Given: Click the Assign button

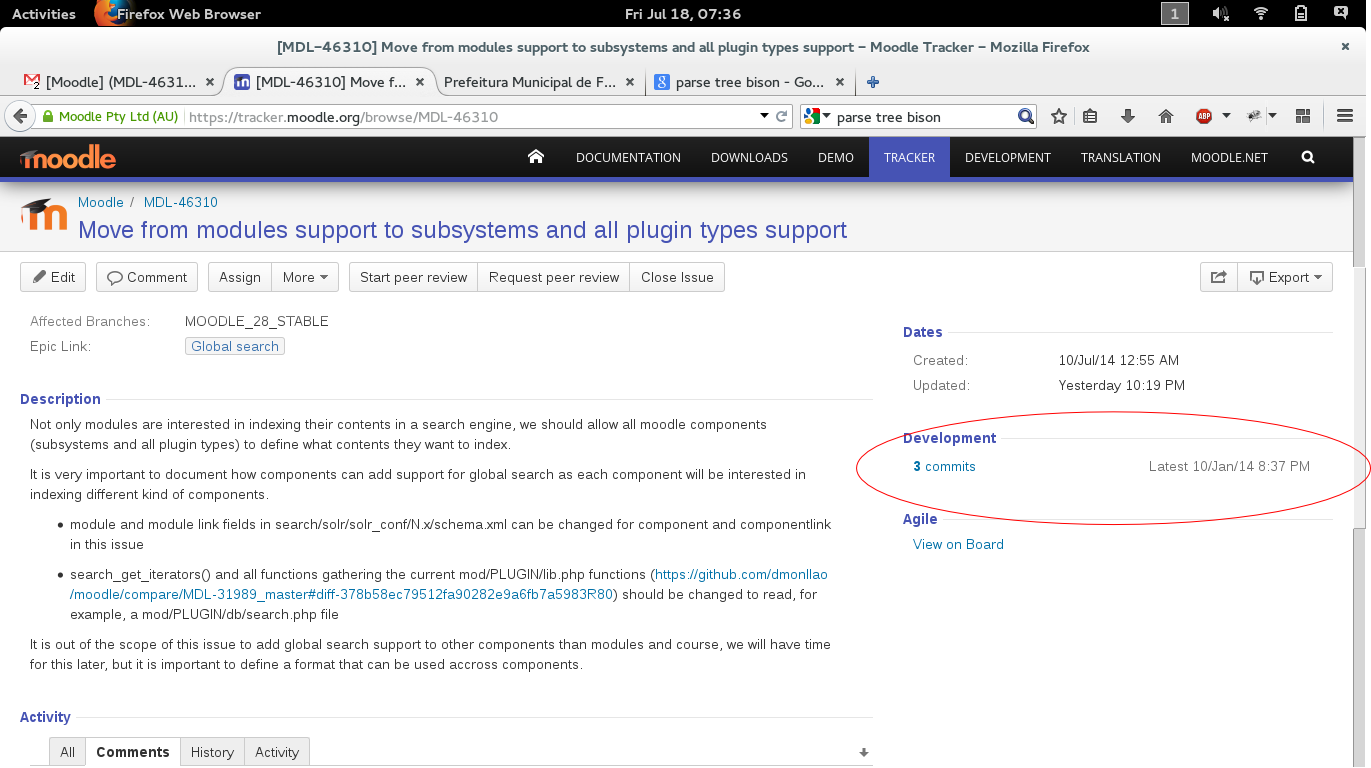Looking at the screenshot, I should tap(240, 277).
